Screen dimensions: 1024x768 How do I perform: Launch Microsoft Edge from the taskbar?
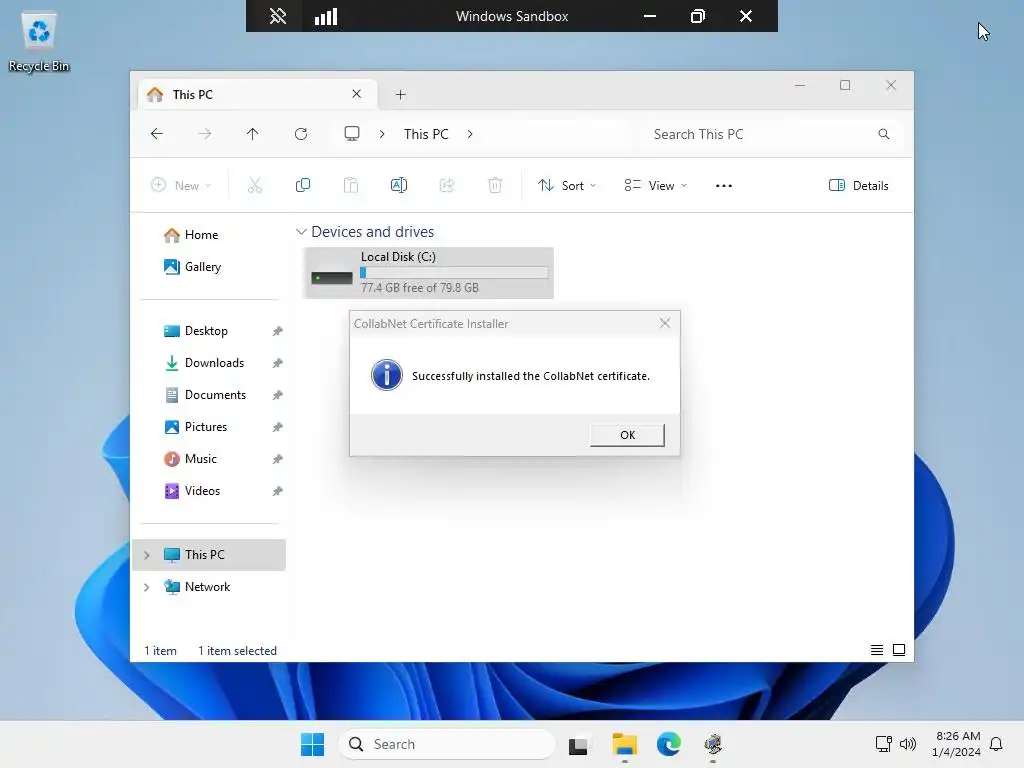pyautogui.click(x=669, y=744)
